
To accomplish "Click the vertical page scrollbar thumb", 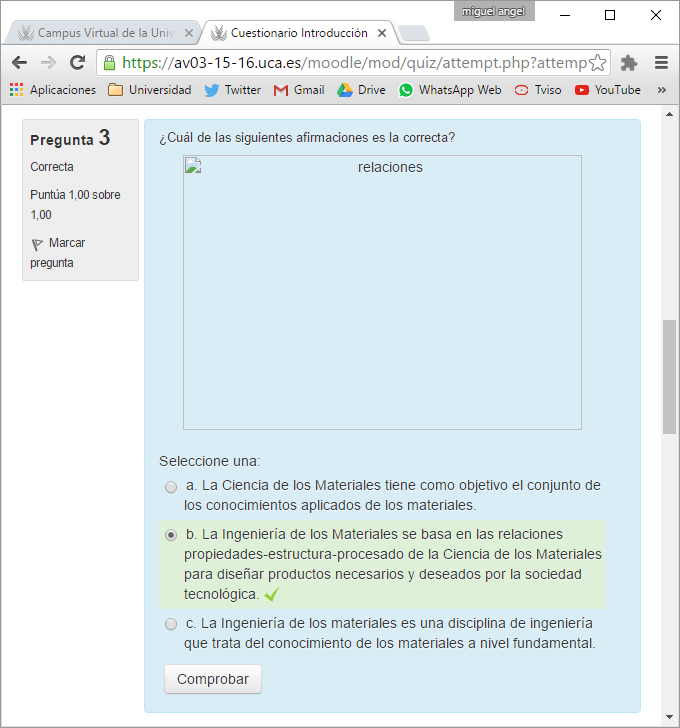I will click(x=669, y=376).
